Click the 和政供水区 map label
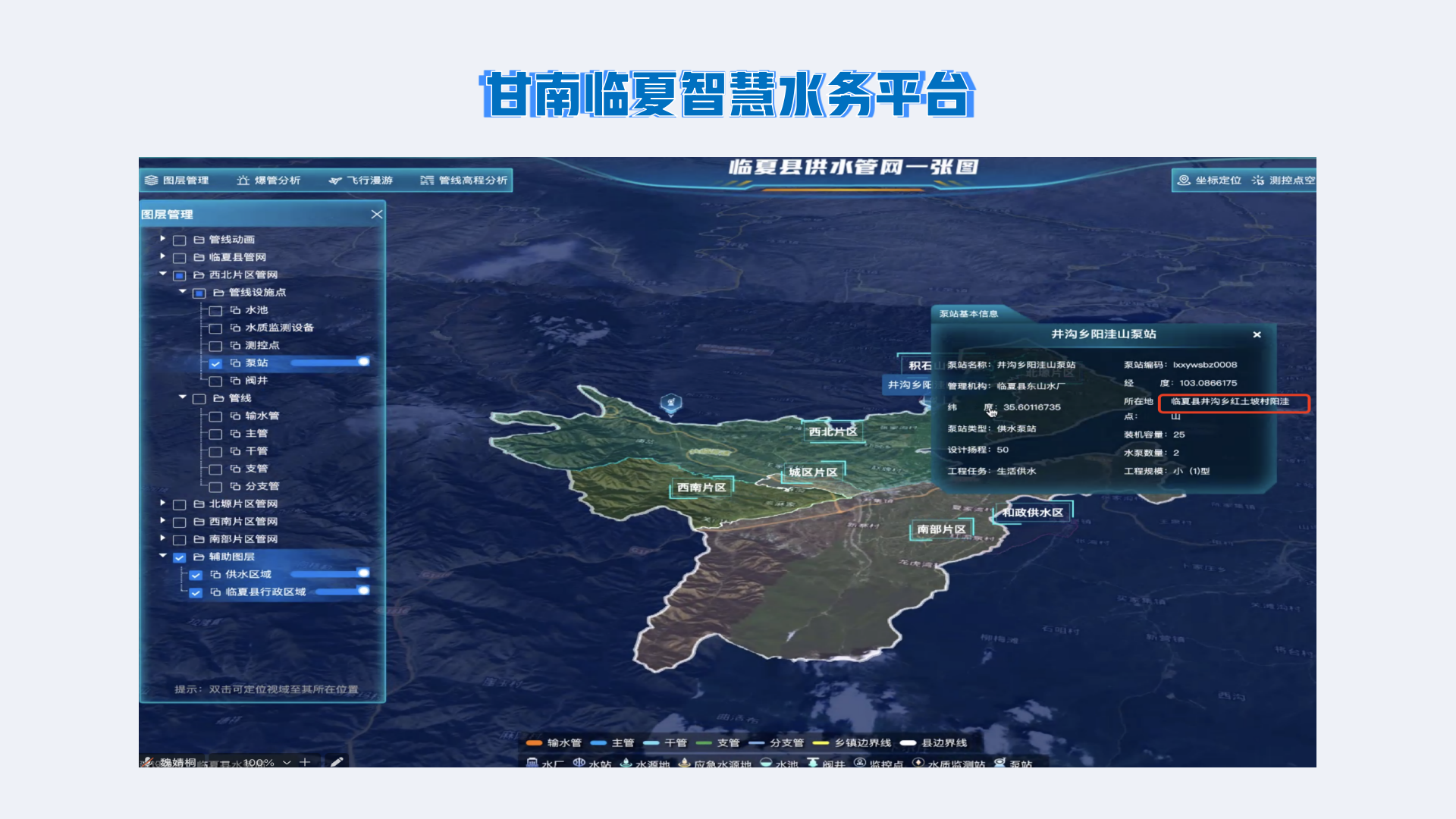 [x=1032, y=513]
